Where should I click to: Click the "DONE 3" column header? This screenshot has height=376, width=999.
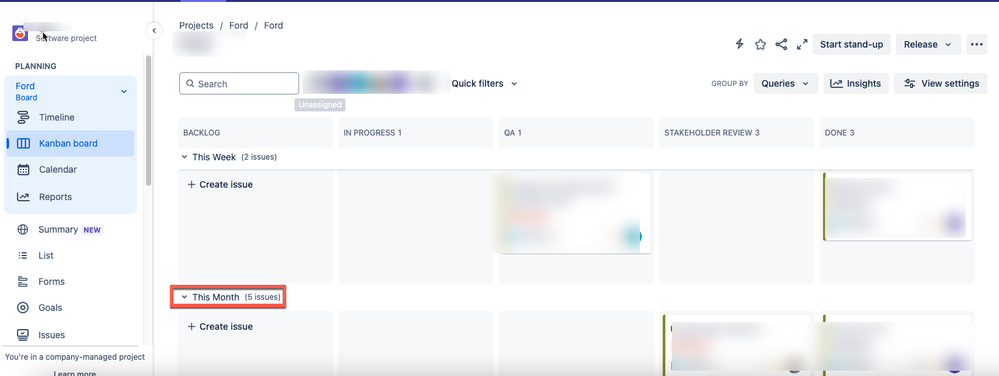pos(839,133)
